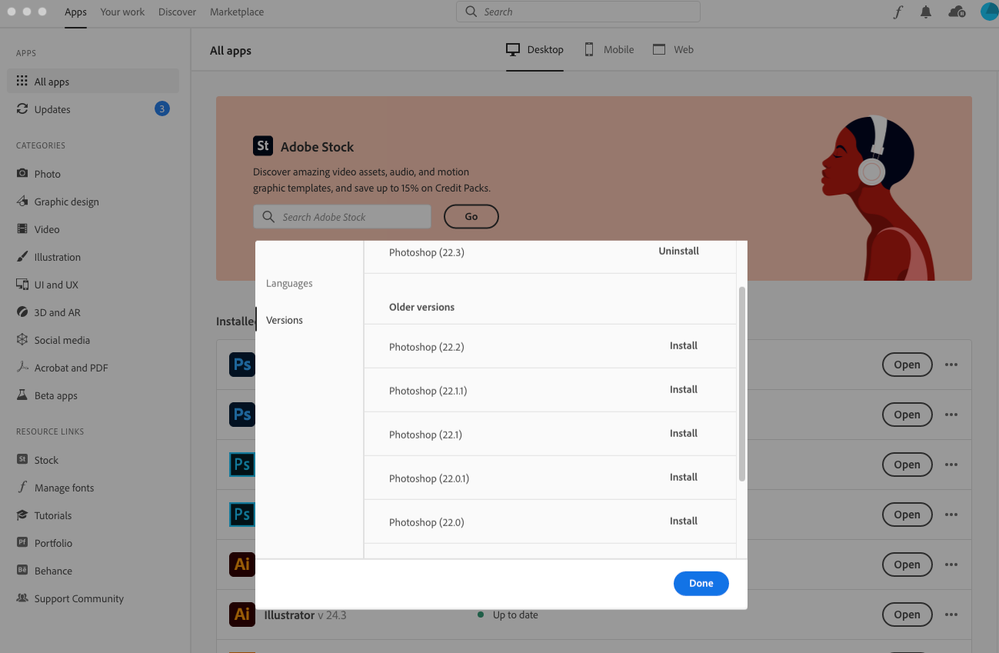Click the Older versions heading

[422, 307]
